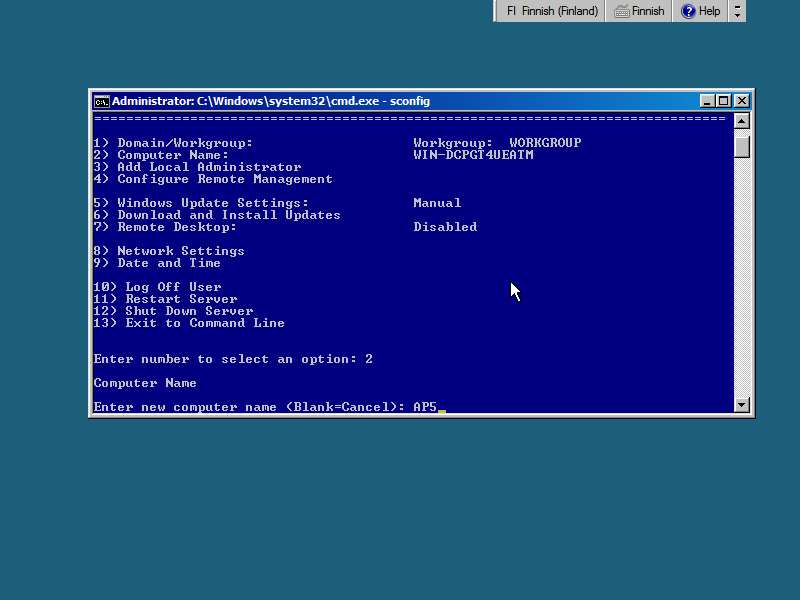Click the 'Network Settings' option text
The image size is (800, 600).
[180, 251]
